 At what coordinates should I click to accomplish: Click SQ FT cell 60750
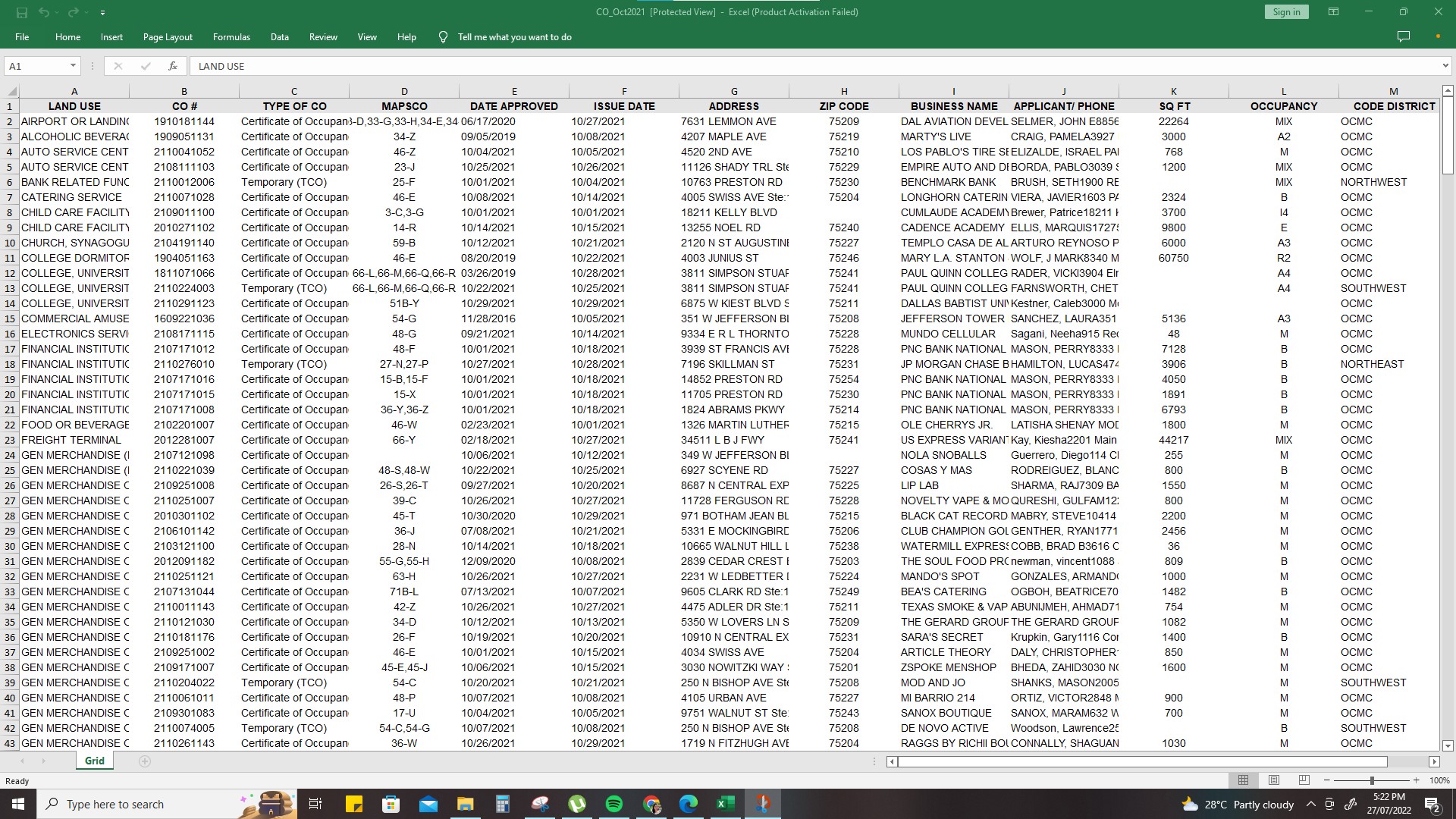point(1174,258)
